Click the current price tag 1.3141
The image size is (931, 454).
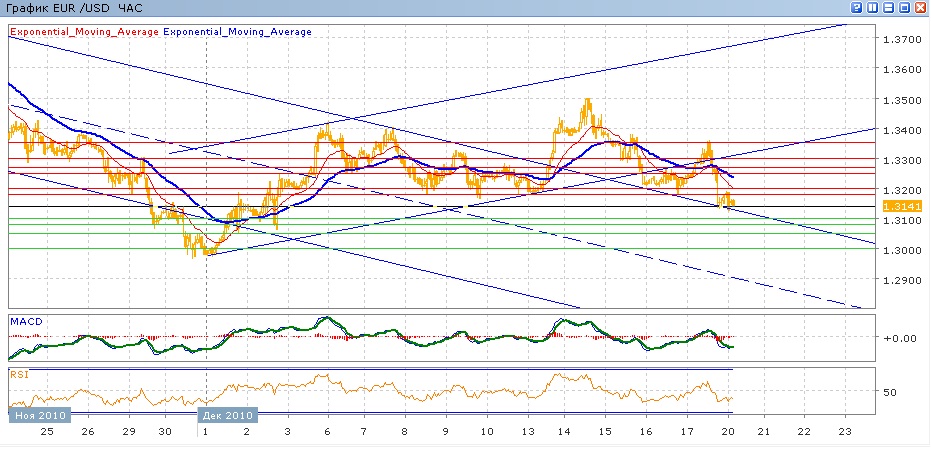click(x=901, y=206)
